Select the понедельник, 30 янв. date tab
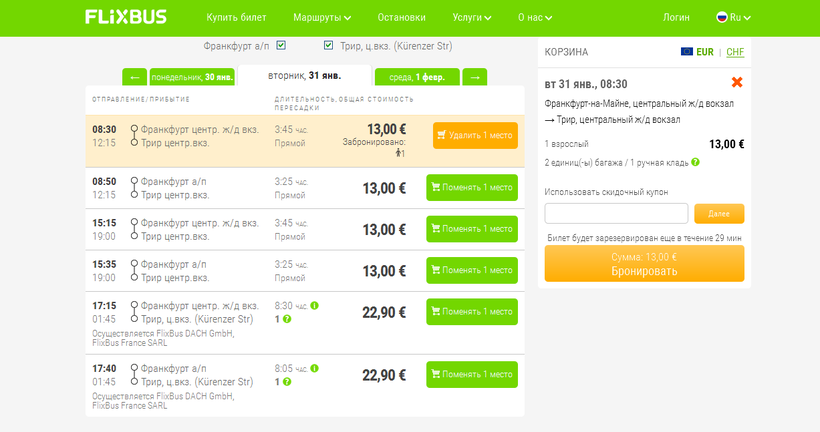The image size is (820, 432). [x=191, y=77]
